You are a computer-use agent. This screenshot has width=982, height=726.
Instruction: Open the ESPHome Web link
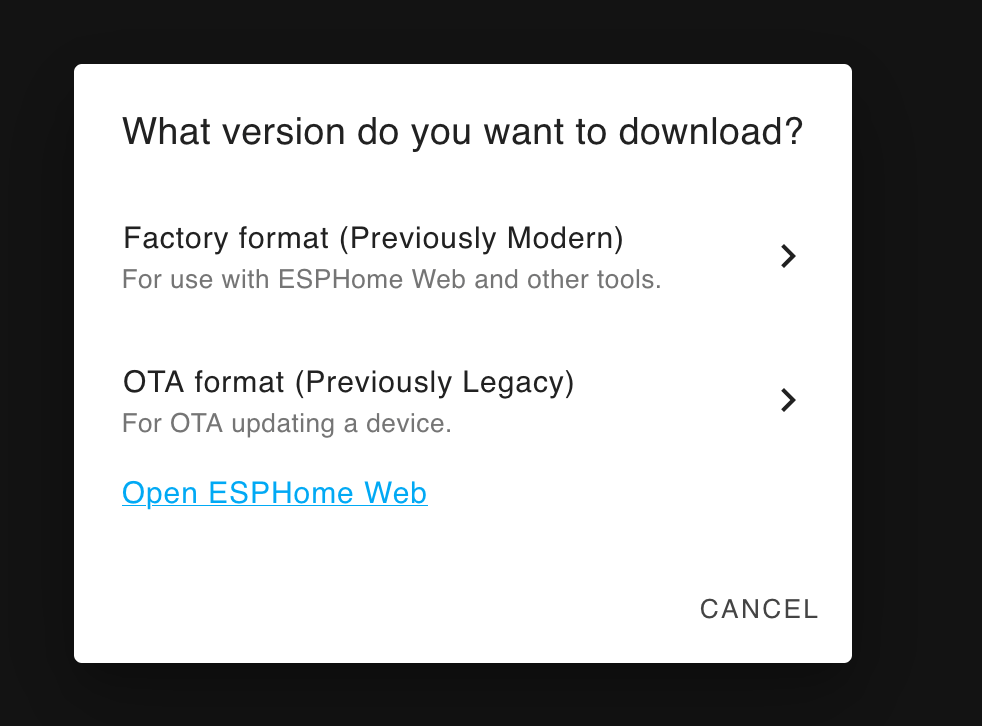[274, 493]
